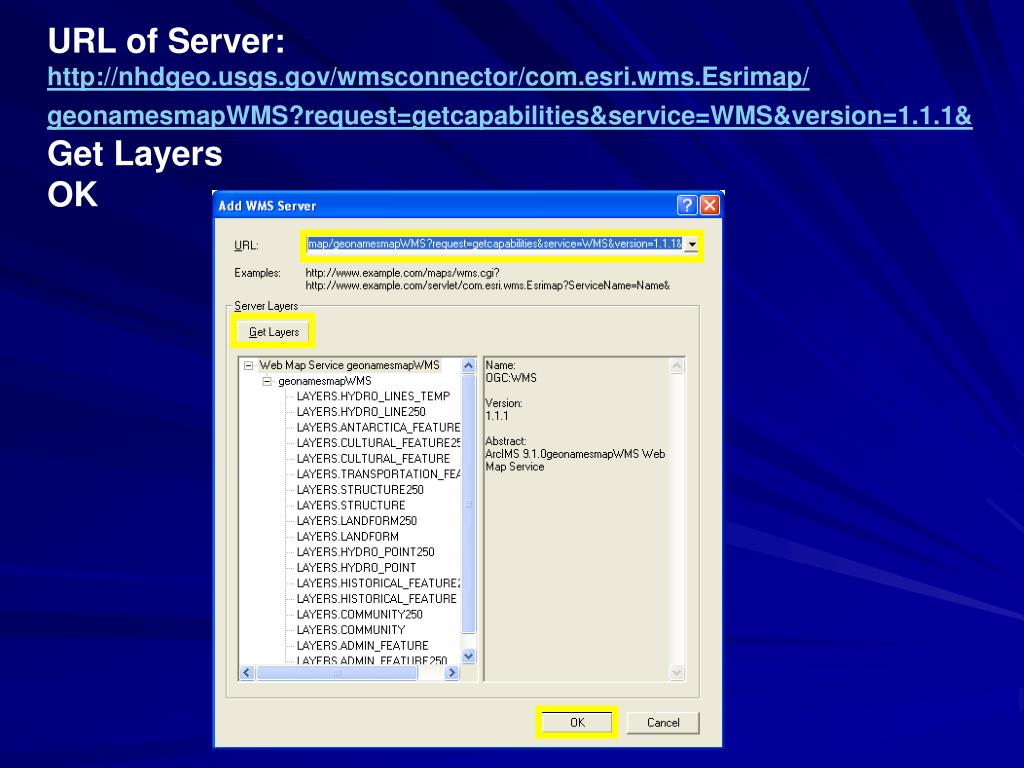
Task: Open the nhdgeo.usgs.gov hyperlink on the slide
Action: tap(509, 96)
